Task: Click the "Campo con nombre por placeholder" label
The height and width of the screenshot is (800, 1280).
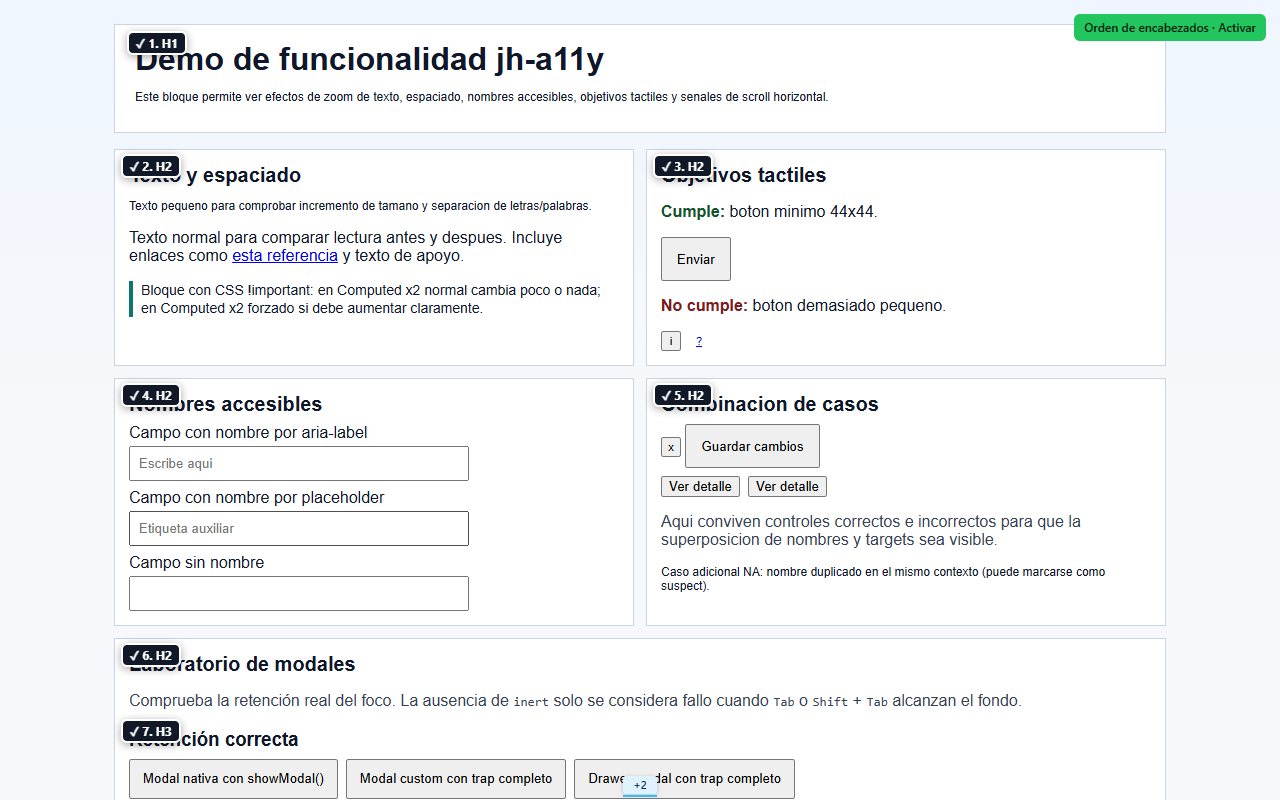Action: click(x=257, y=498)
